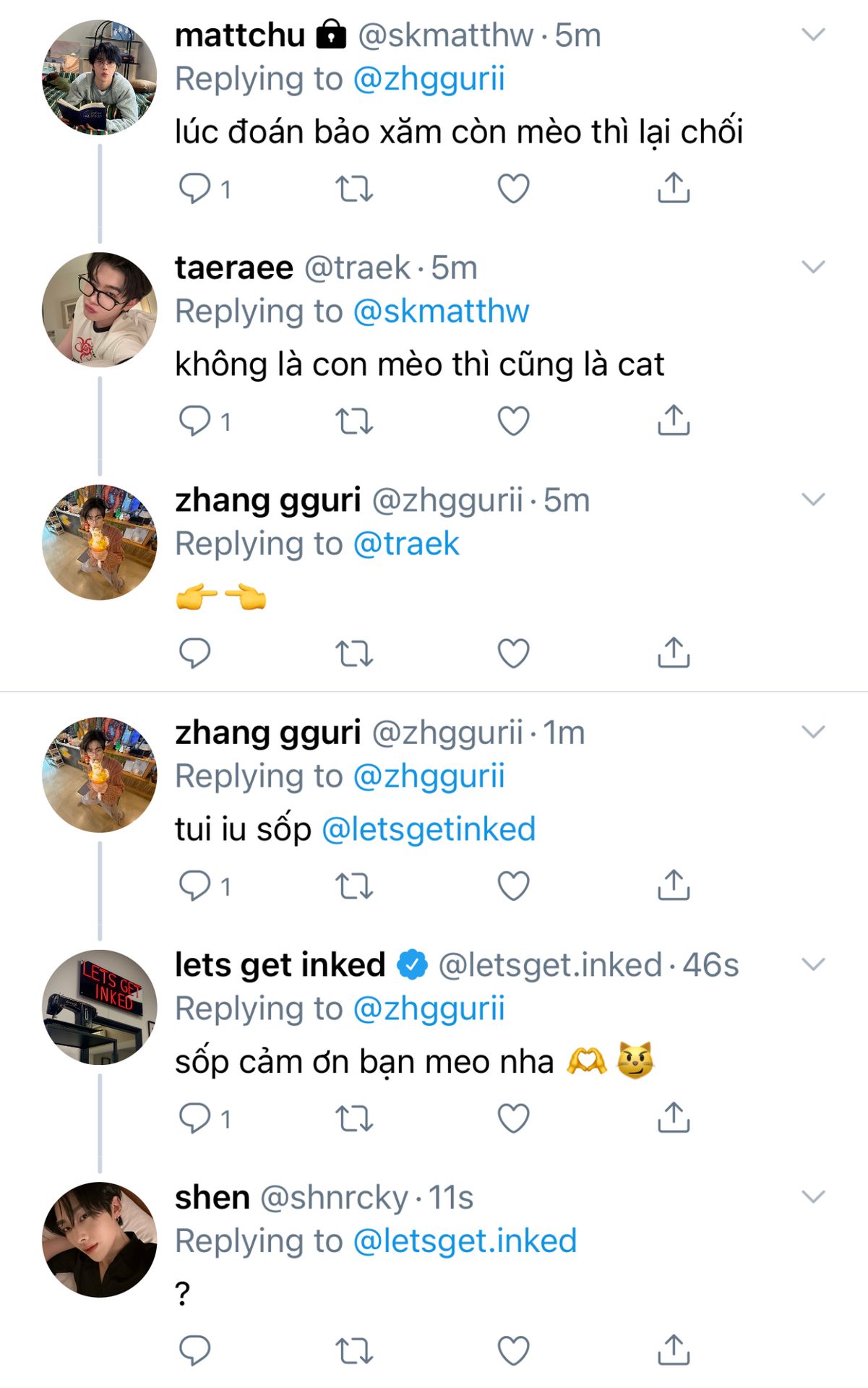Retweet the 'tui iu sốp' tweet
Image resolution: width=868 pixels, height=1388 pixels.
(354, 886)
